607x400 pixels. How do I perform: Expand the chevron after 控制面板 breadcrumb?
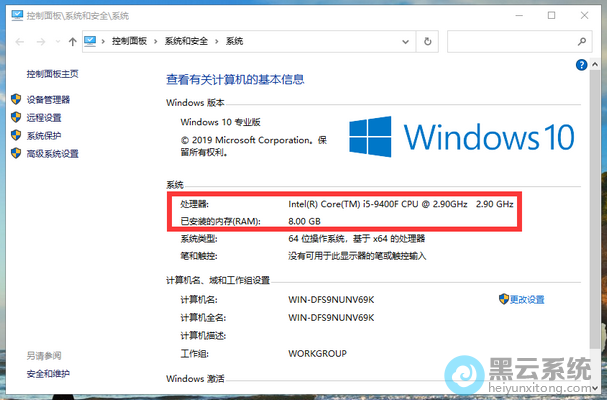point(156,42)
